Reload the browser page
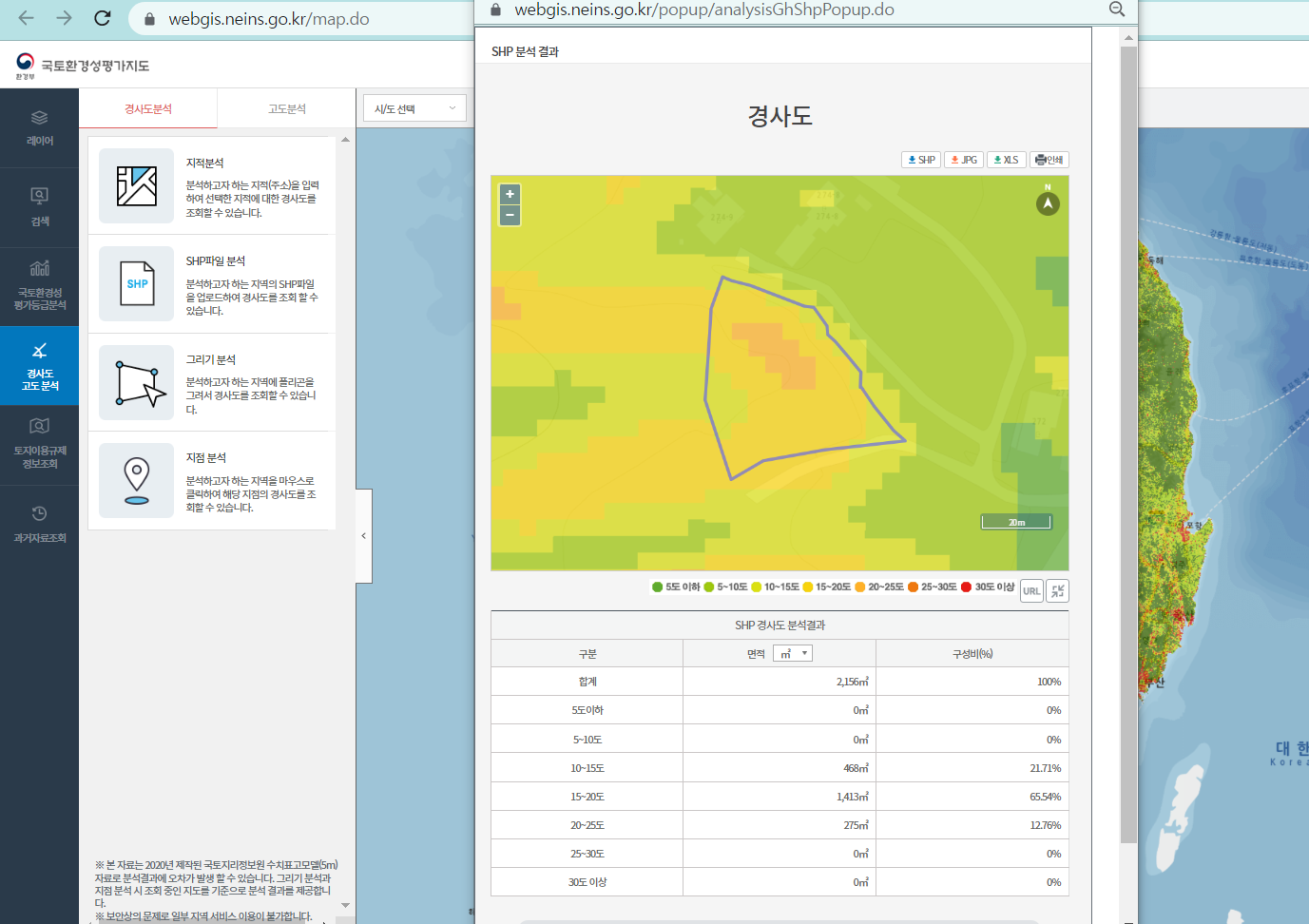 (103, 18)
